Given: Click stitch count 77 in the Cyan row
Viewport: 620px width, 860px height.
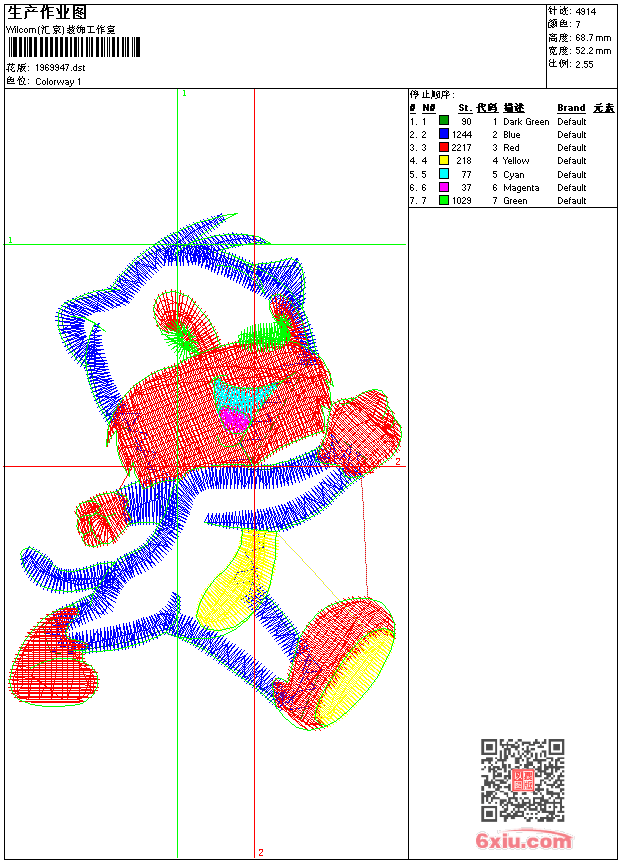Looking at the screenshot, I should (x=466, y=175).
